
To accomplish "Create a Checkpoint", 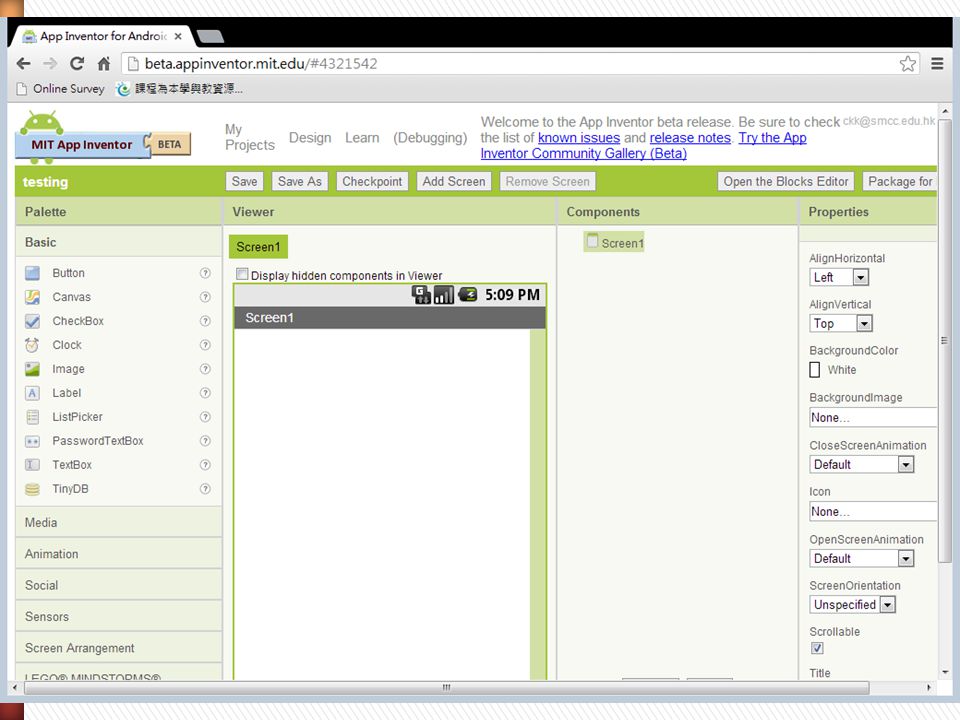I will click(x=372, y=181).
